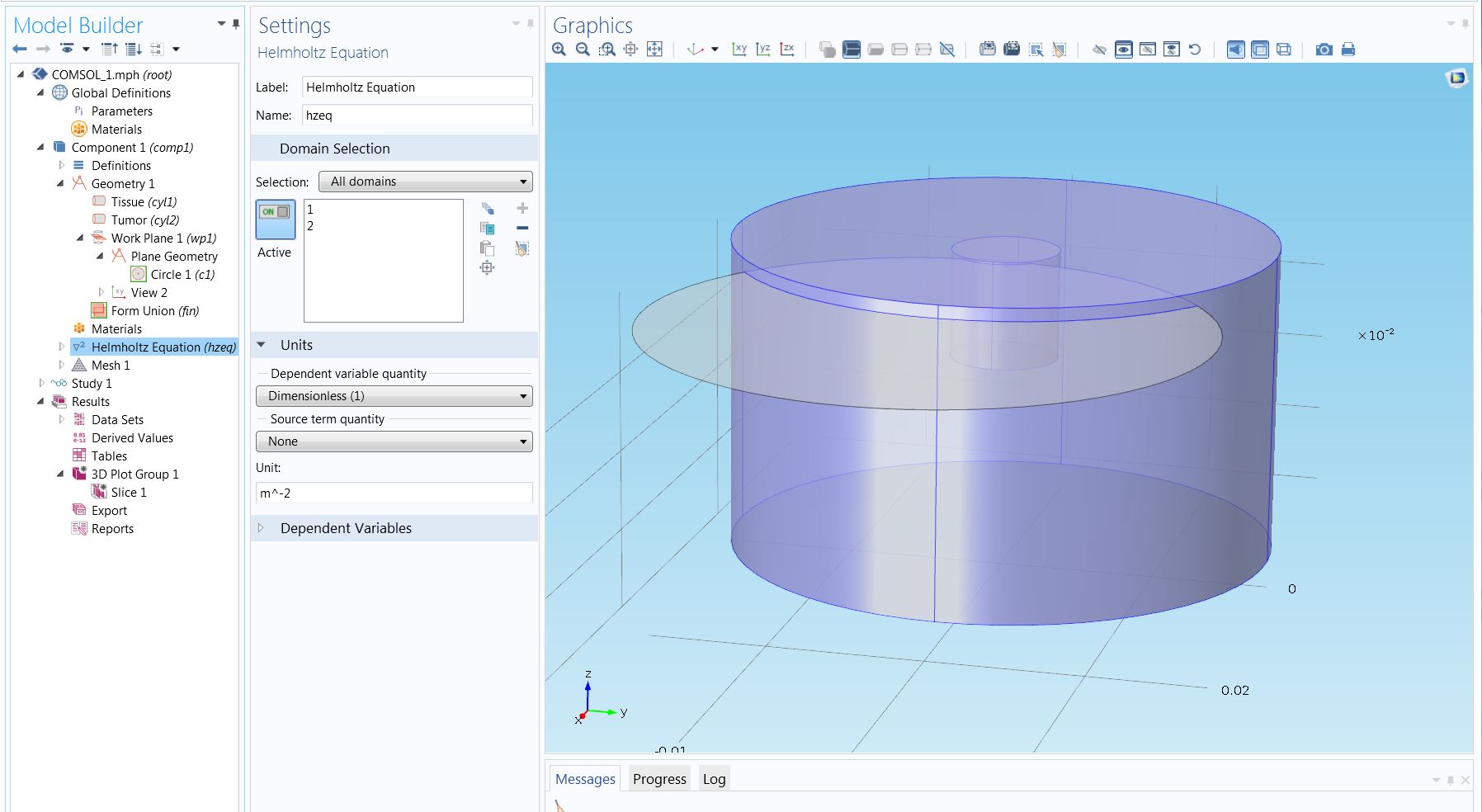This screenshot has height=812, width=1482.
Task: Expand the Dependent Variables section
Action: 346,528
